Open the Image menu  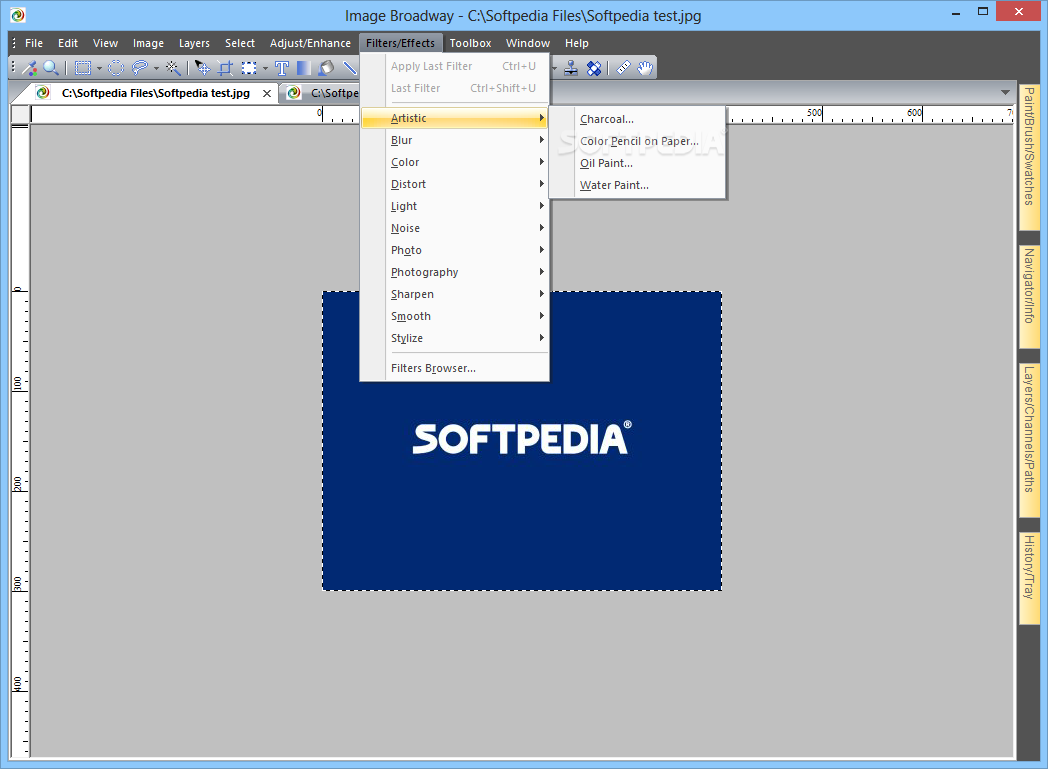tap(148, 43)
